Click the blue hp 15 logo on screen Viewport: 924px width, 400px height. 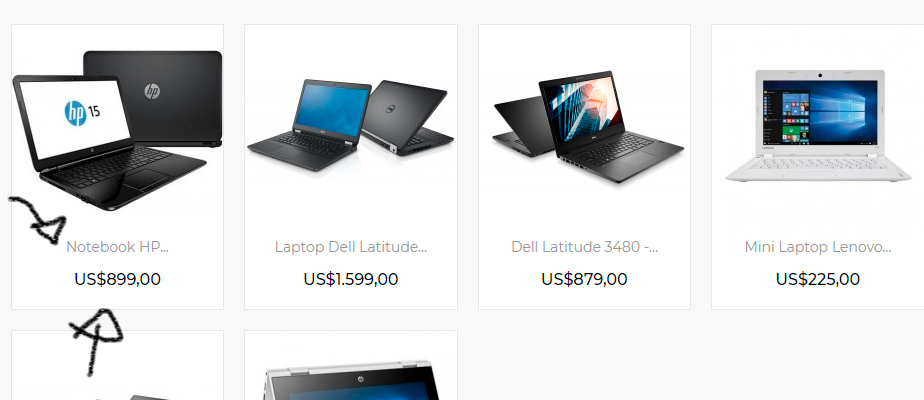tap(82, 113)
